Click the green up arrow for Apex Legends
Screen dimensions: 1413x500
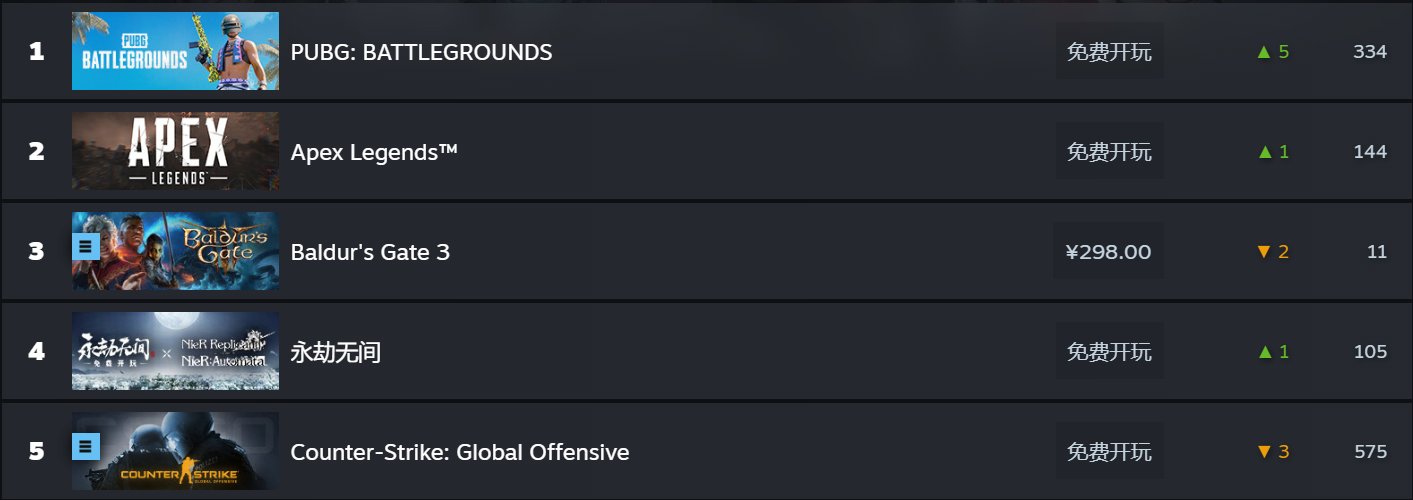click(1264, 152)
